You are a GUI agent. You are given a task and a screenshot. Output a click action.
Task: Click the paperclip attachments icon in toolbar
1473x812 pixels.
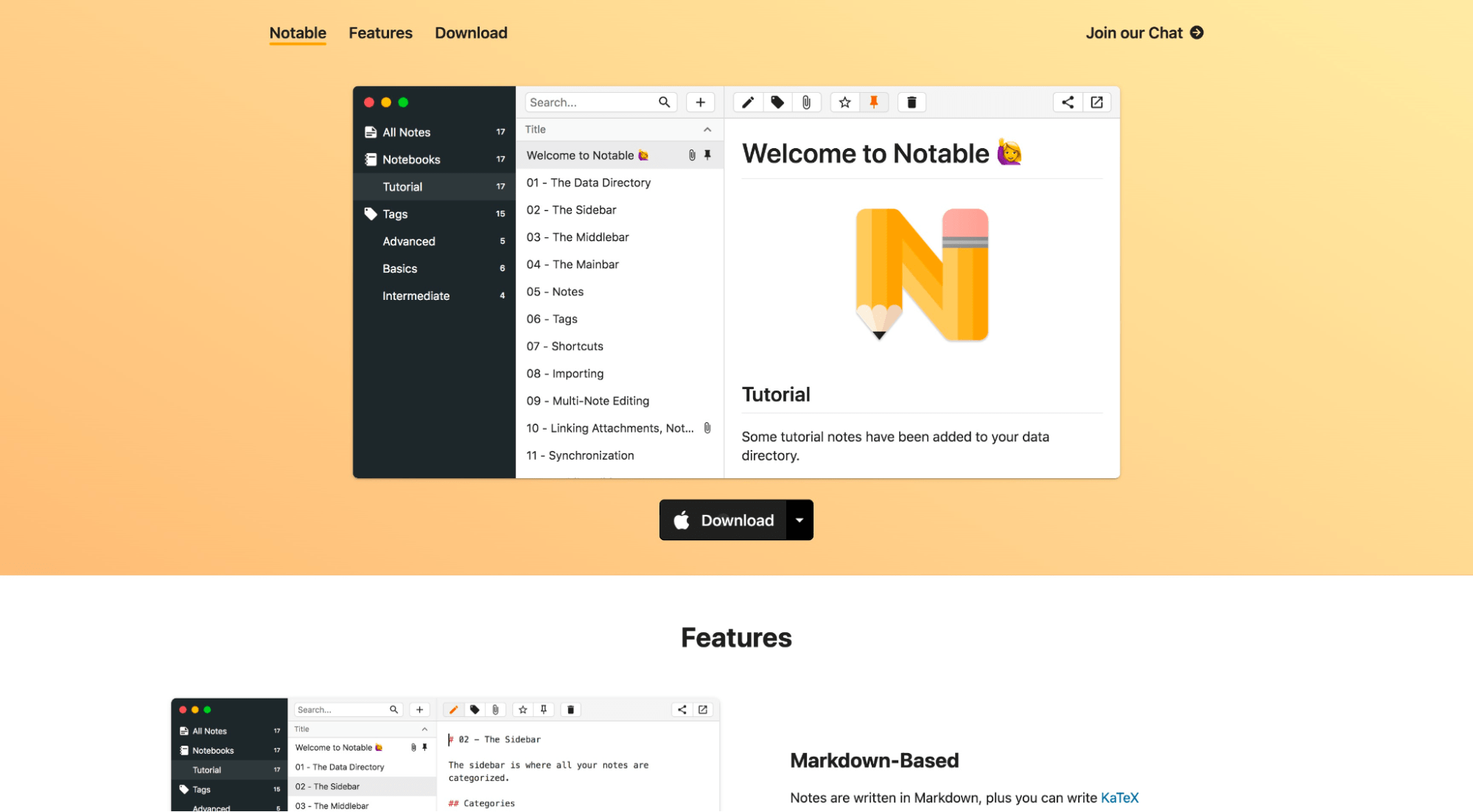806,102
